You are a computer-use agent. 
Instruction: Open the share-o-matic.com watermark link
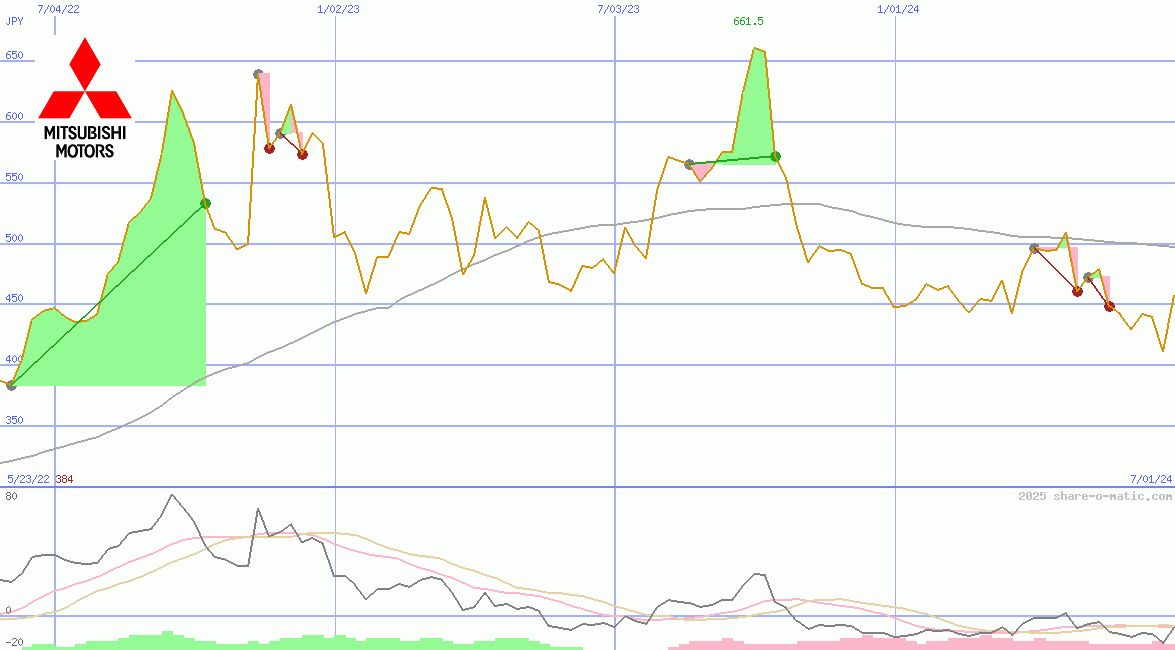point(1095,496)
